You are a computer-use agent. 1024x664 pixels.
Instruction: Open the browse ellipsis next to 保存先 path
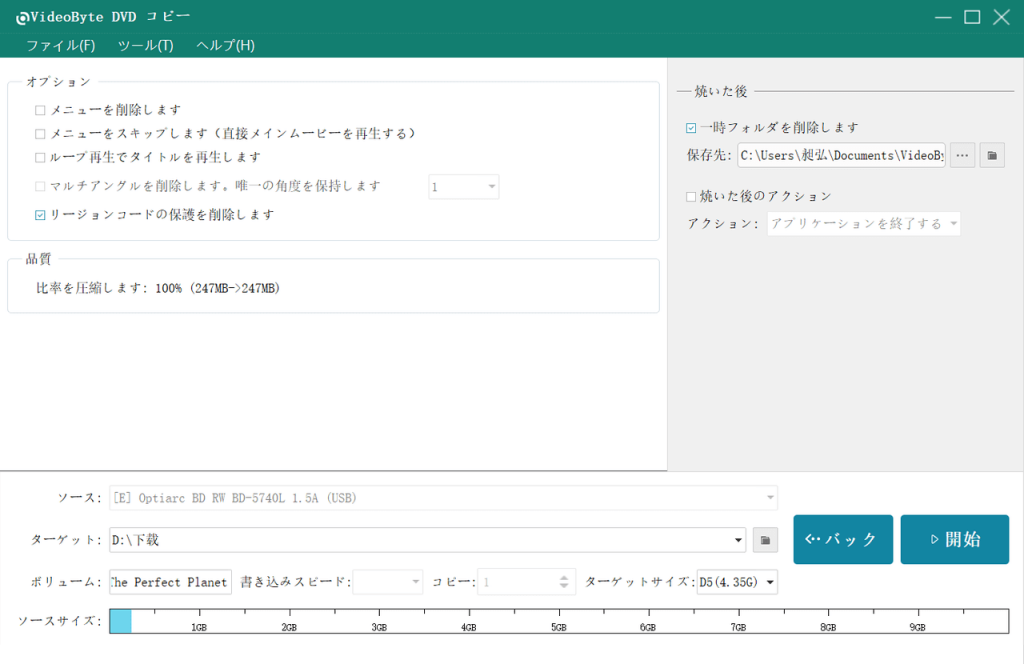961,155
